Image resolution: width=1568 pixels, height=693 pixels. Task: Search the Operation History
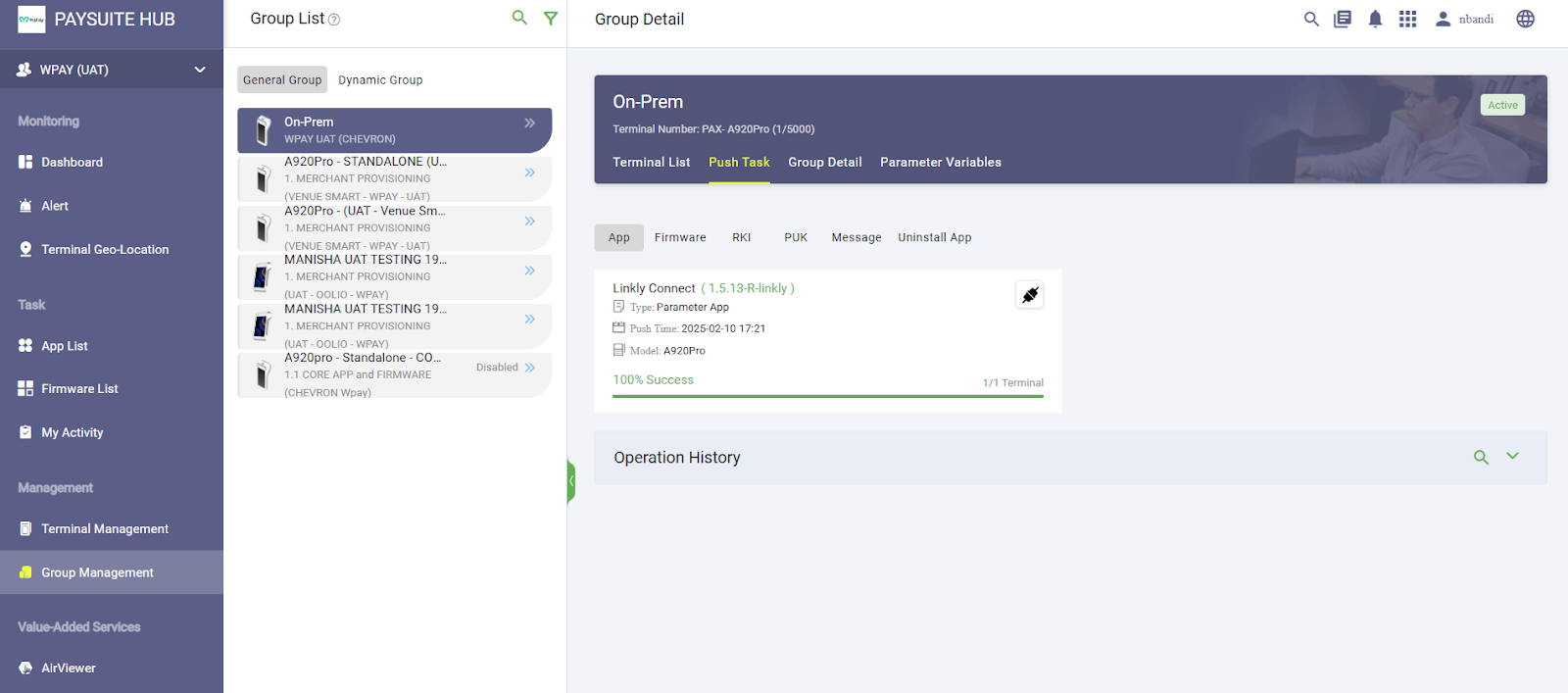click(1481, 458)
